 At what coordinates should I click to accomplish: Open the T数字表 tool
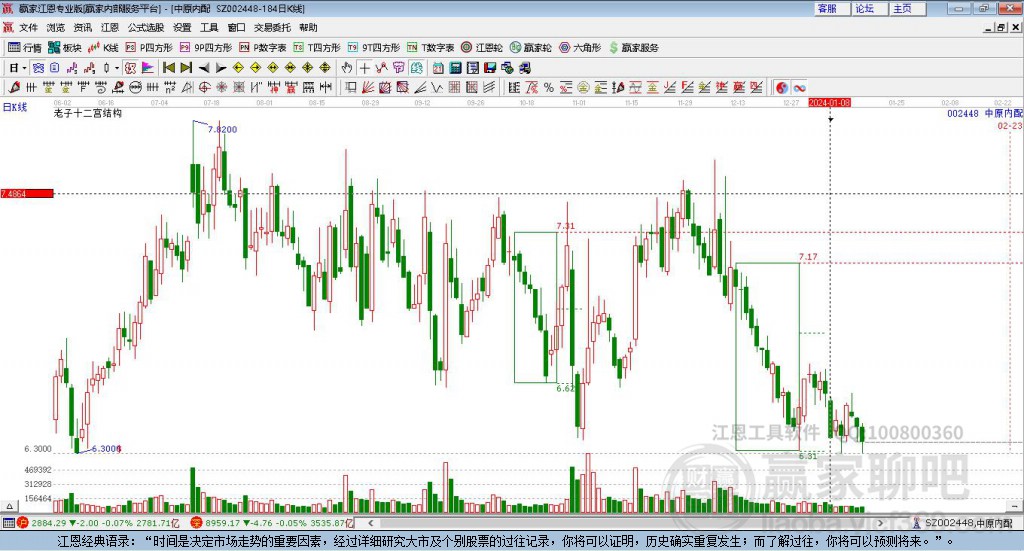(x=430, y=48)
